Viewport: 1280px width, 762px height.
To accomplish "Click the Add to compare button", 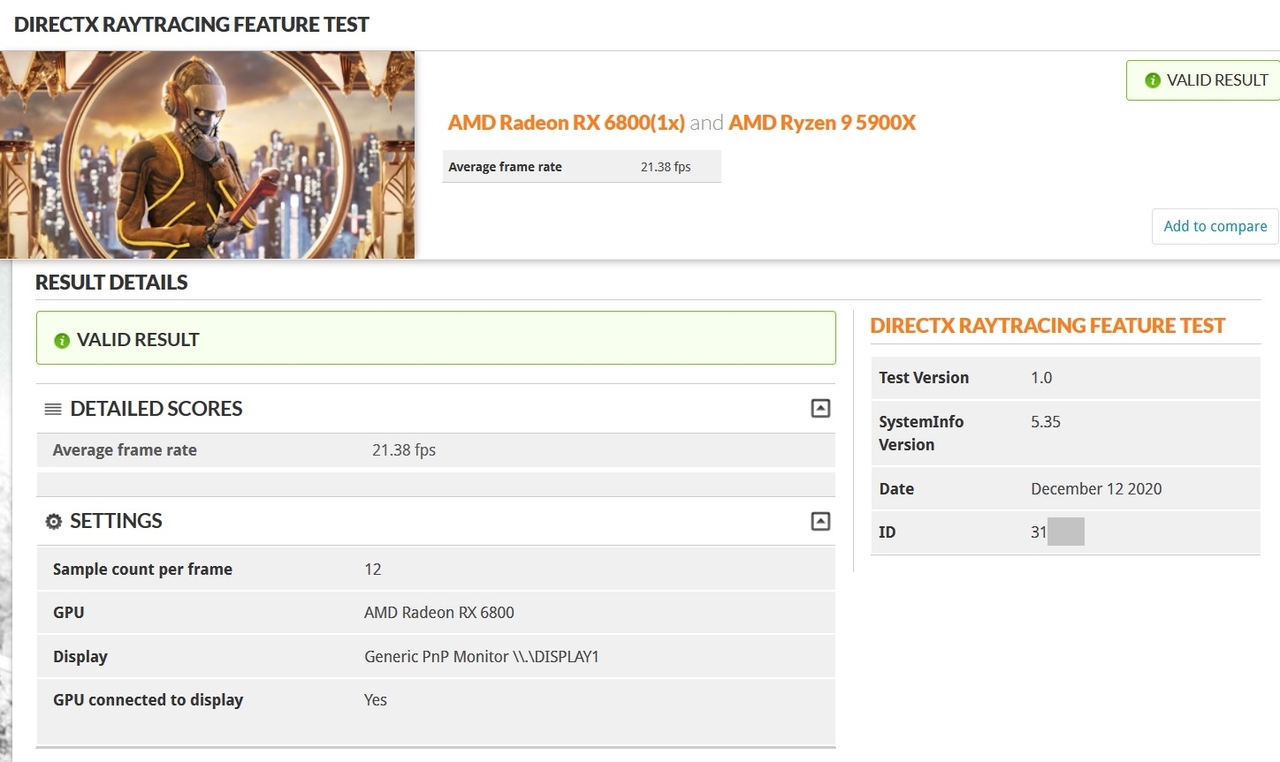I will point(1215,226).
